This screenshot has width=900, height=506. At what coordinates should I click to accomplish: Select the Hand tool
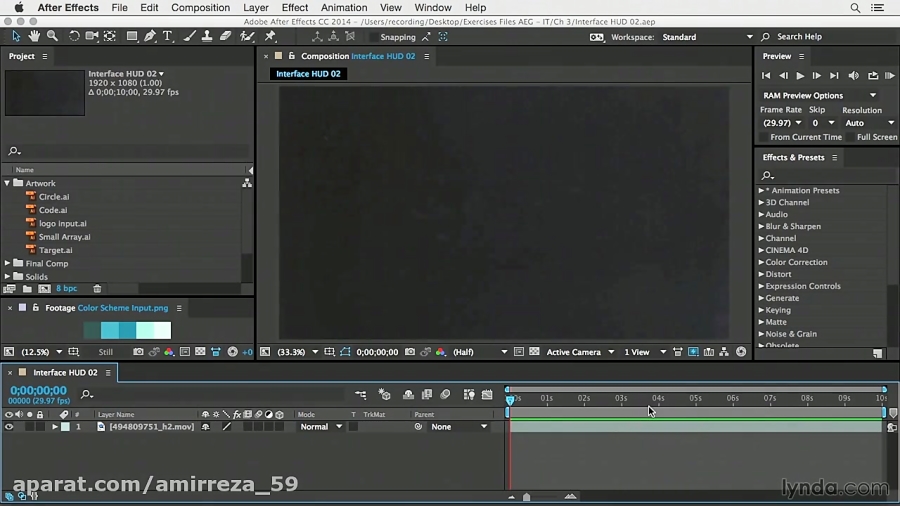[x=34, y=36]
